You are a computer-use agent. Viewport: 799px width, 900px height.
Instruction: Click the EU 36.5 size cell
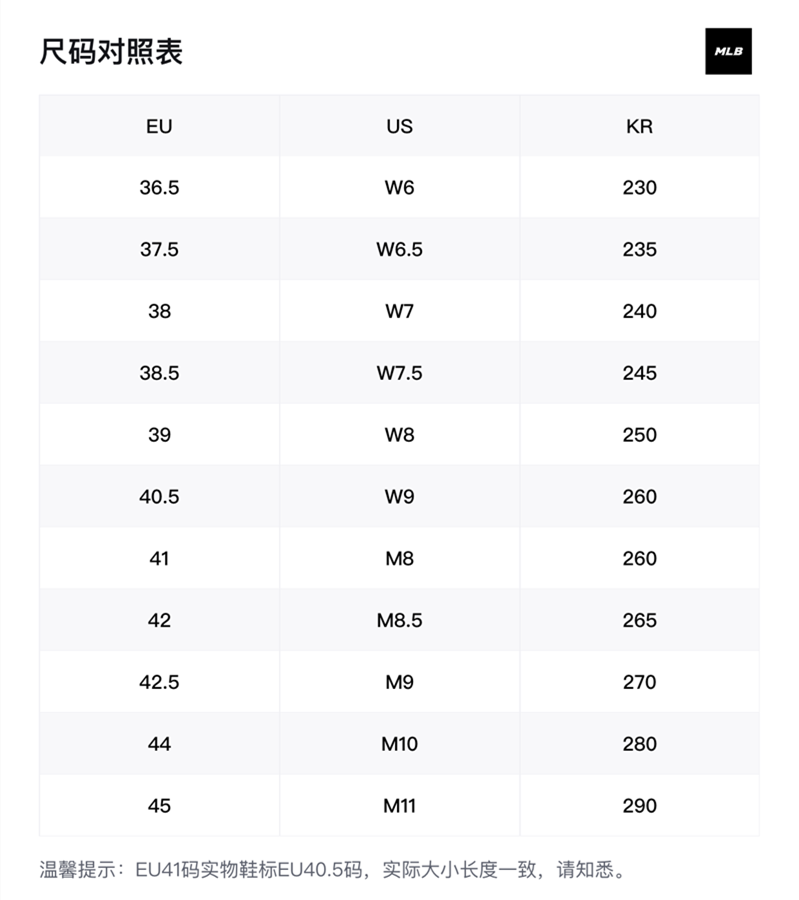tap(159, 188)
